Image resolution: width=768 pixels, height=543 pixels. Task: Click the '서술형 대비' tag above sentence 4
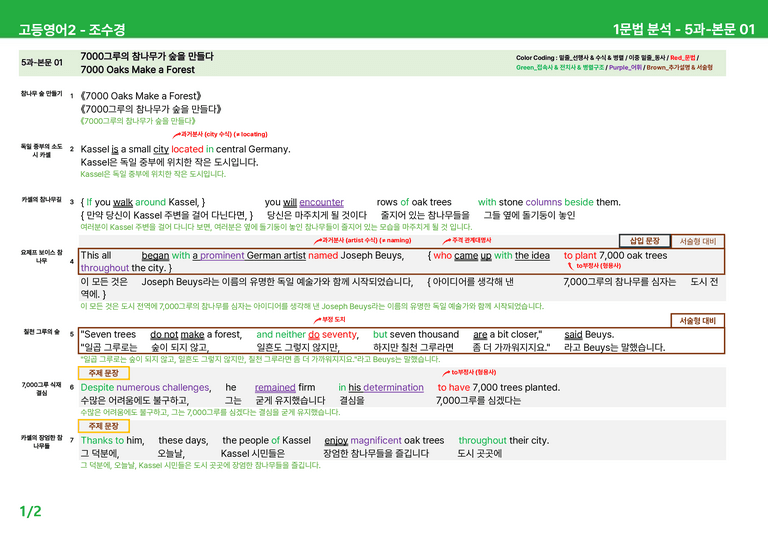[x=697, y=241]
